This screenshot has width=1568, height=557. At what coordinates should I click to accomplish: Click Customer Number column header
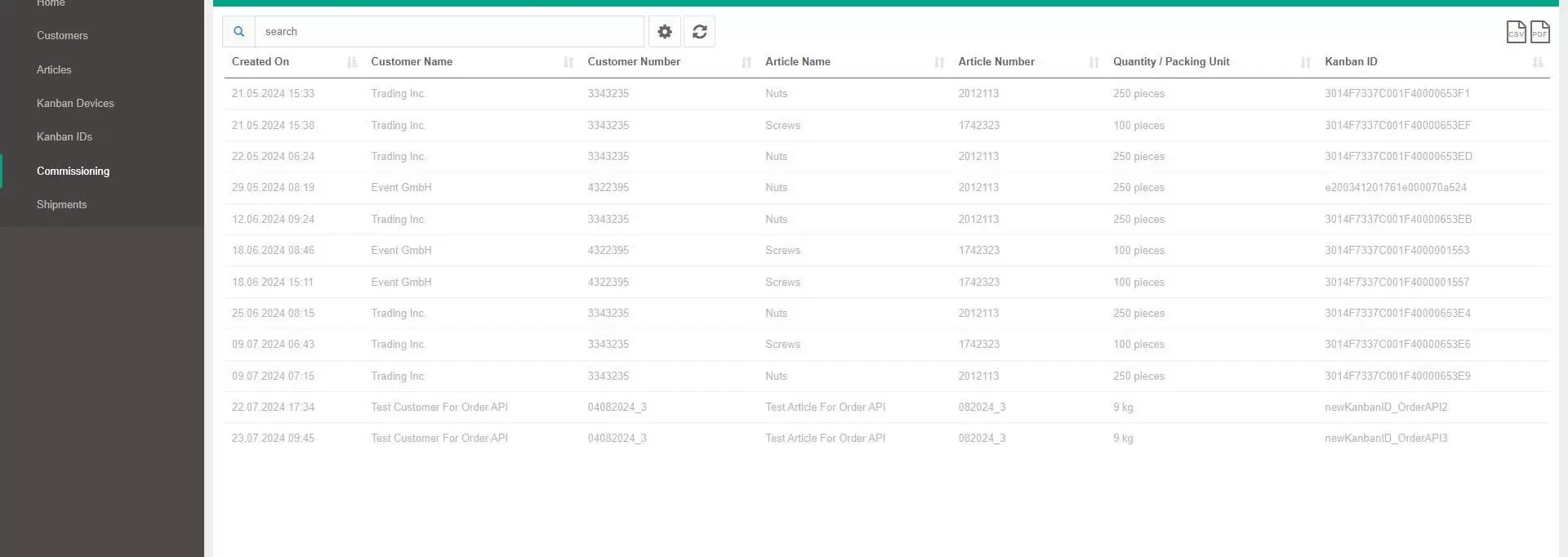634,61
